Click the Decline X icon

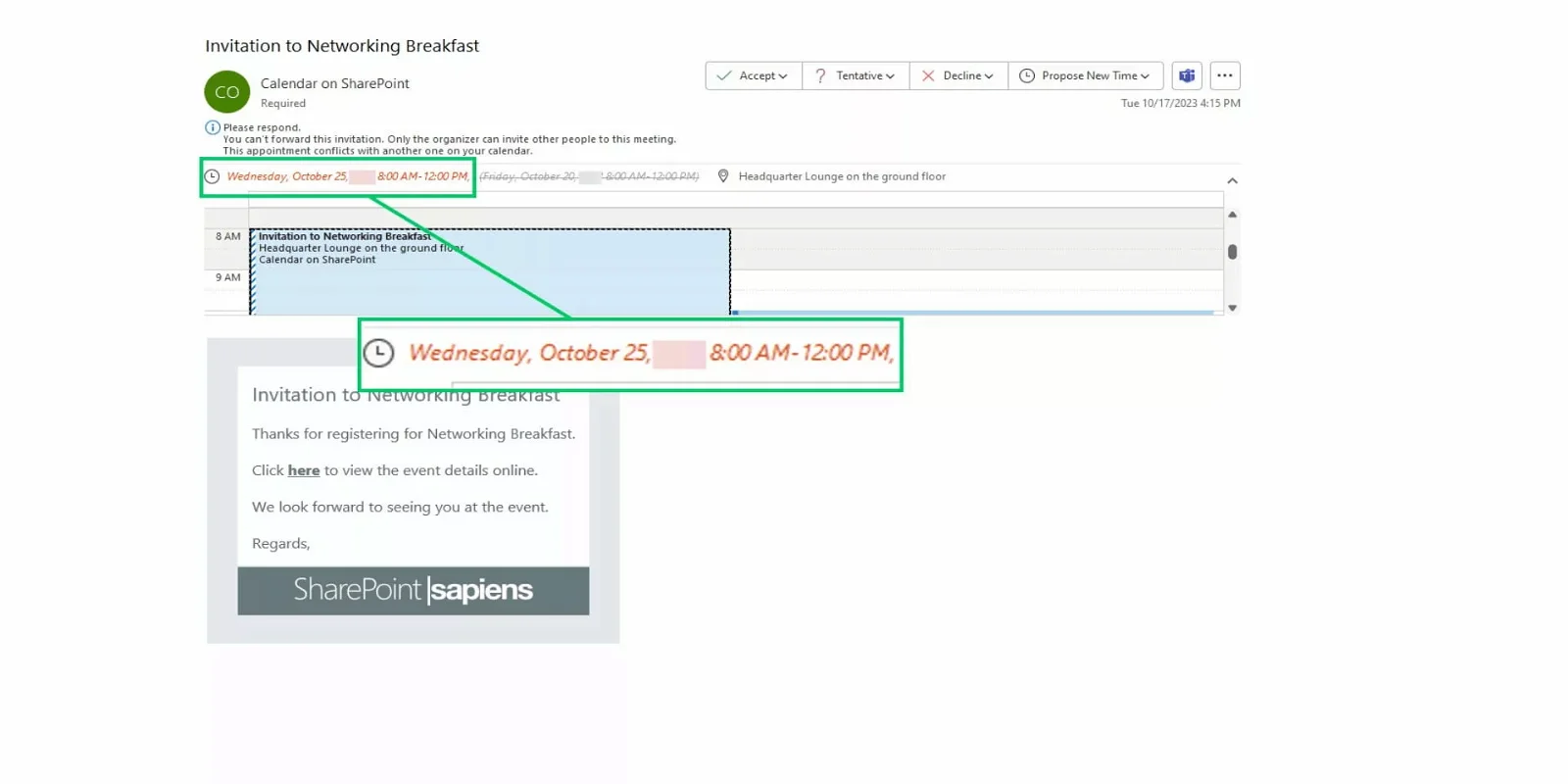928,75
